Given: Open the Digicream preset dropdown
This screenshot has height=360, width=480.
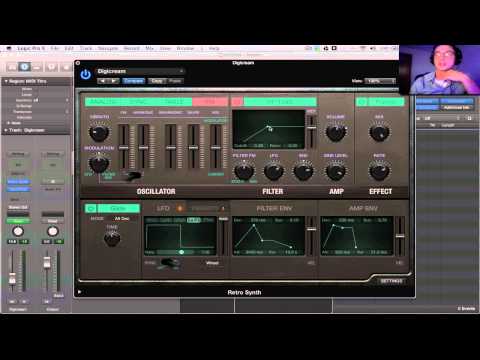Looking at the screenshot, I should click(140, 71).
